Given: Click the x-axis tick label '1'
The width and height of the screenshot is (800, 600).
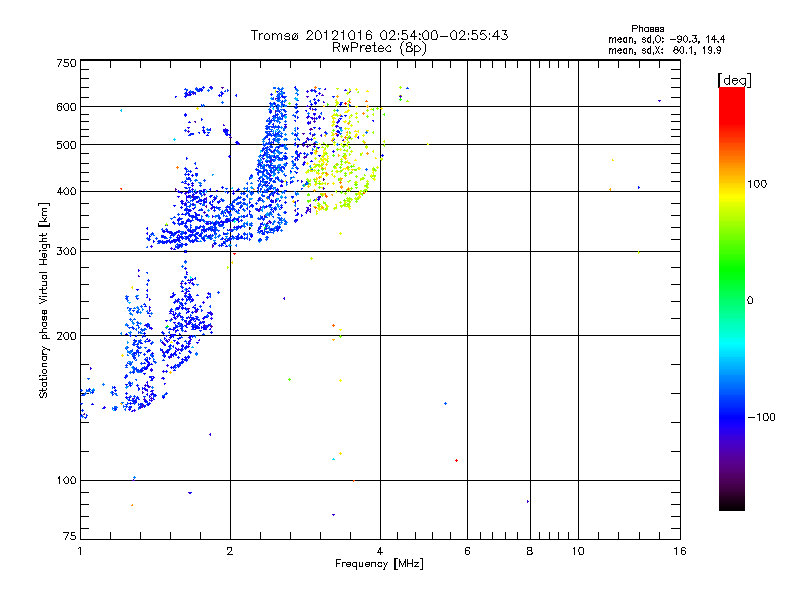Looking at the screenshot, I should pos(80,551).
